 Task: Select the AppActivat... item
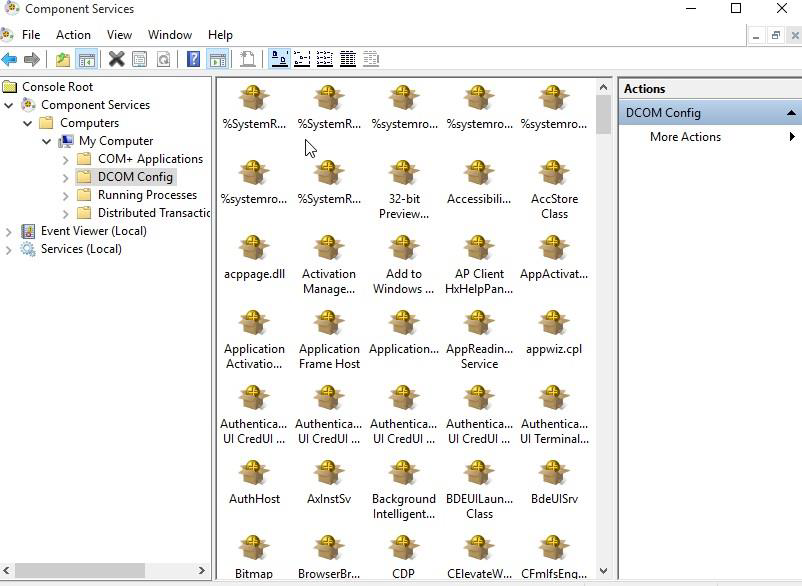pos(554,257)
